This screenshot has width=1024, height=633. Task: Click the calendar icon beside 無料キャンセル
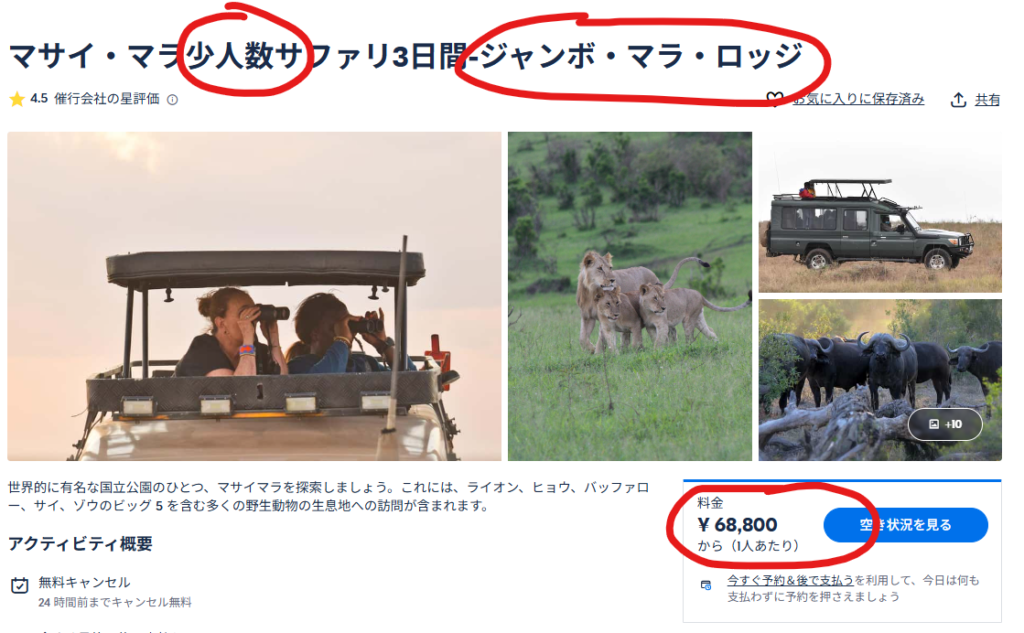20,585
